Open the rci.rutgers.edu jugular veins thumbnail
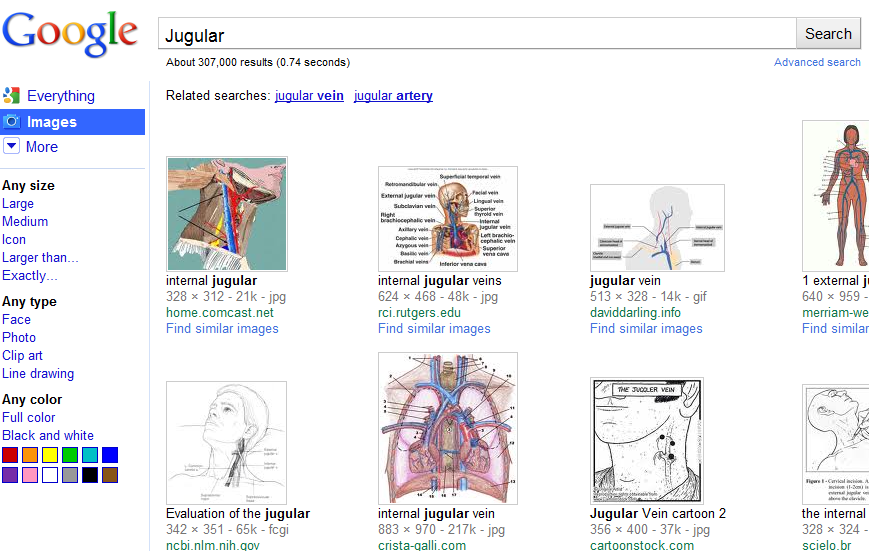Viewport: 869px width, 551px height. tap(448, 219)
